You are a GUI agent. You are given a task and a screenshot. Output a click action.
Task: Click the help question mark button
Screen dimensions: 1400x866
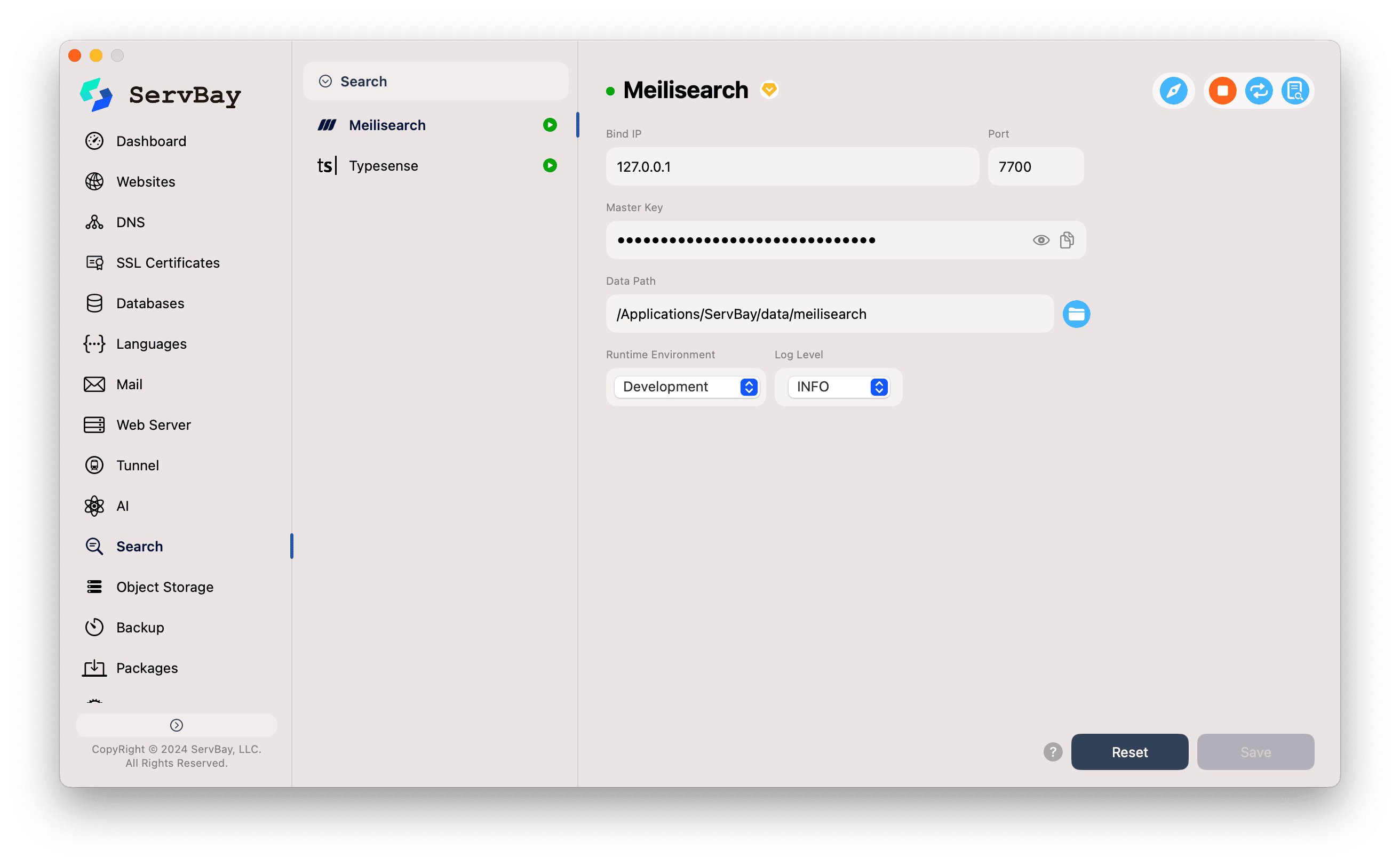tap(1053, 752)
